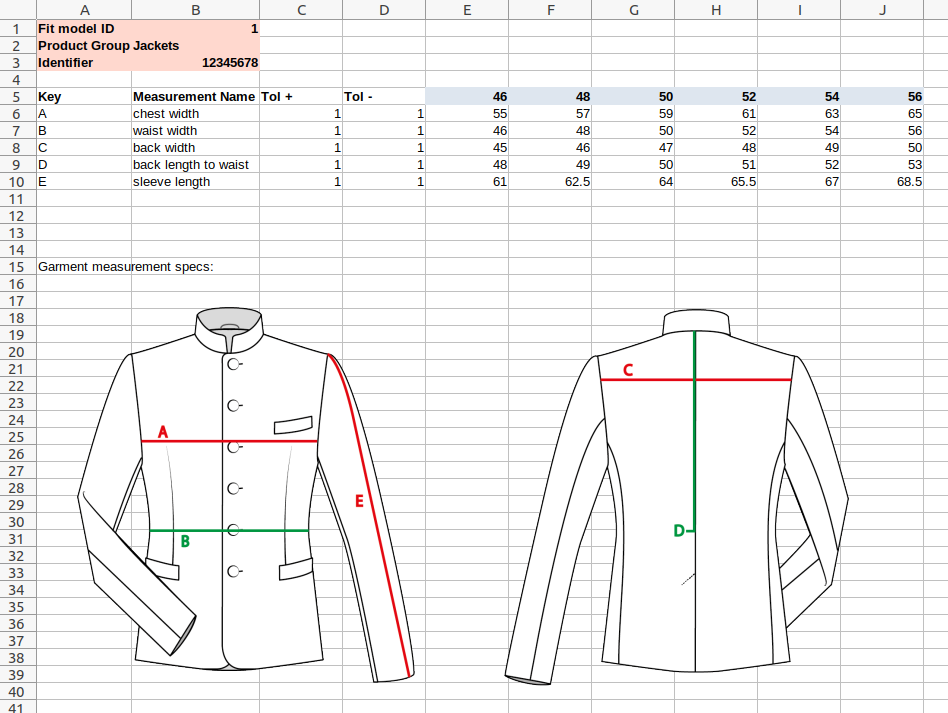The height and width of the screenshot is (713, 948).
Task: Select column B header
Action: click(x=195, y=9)
